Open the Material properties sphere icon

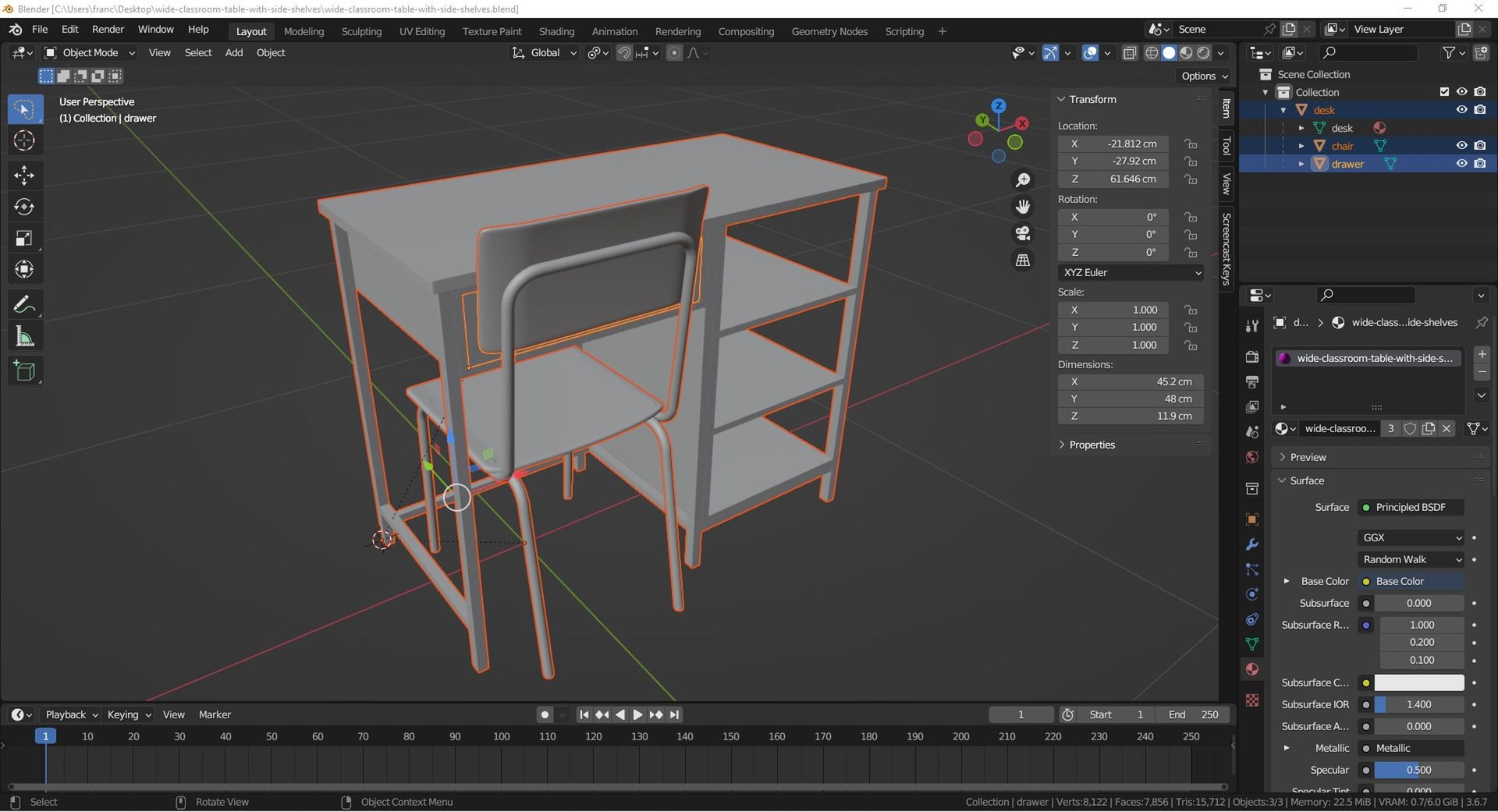click(1252, 669)
